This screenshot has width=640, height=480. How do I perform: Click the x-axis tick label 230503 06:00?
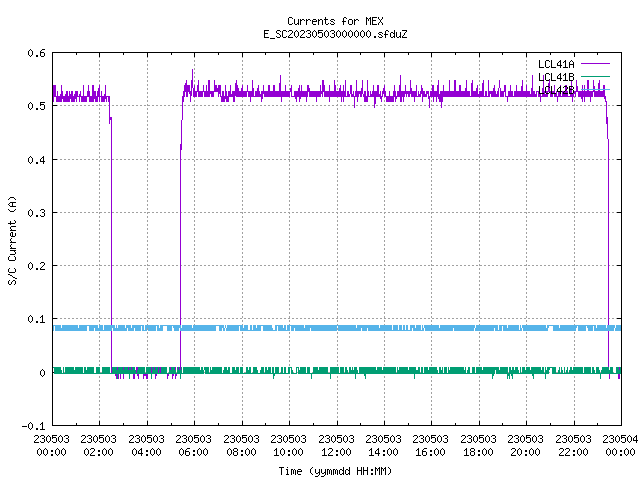click(x=193, y=446)
